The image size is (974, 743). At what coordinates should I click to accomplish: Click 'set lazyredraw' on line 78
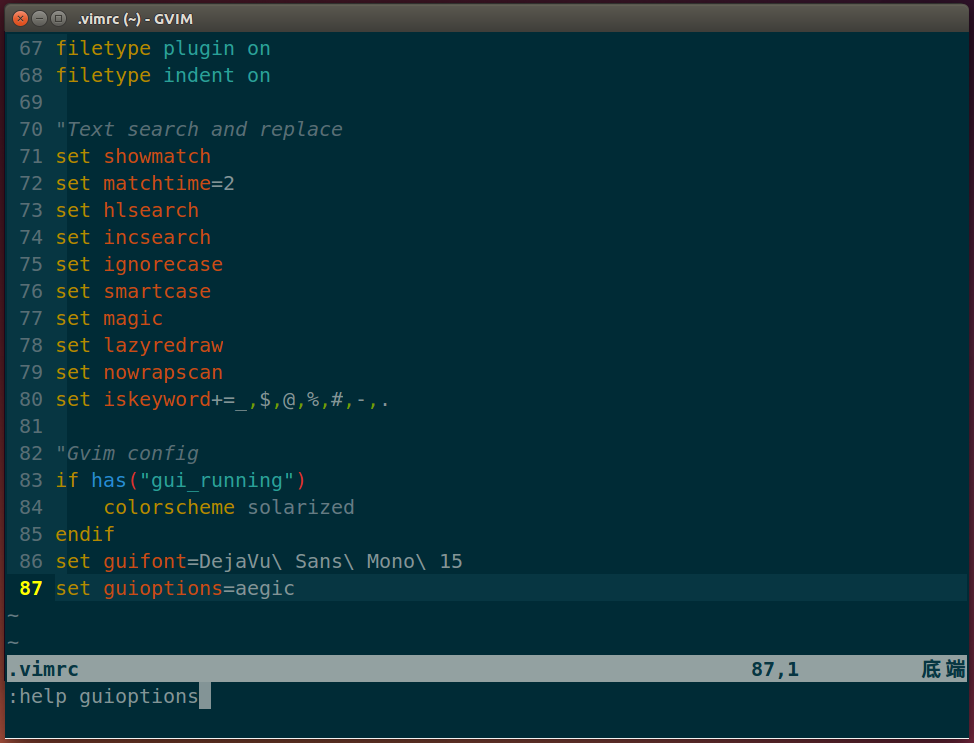(x=139, y=345)
